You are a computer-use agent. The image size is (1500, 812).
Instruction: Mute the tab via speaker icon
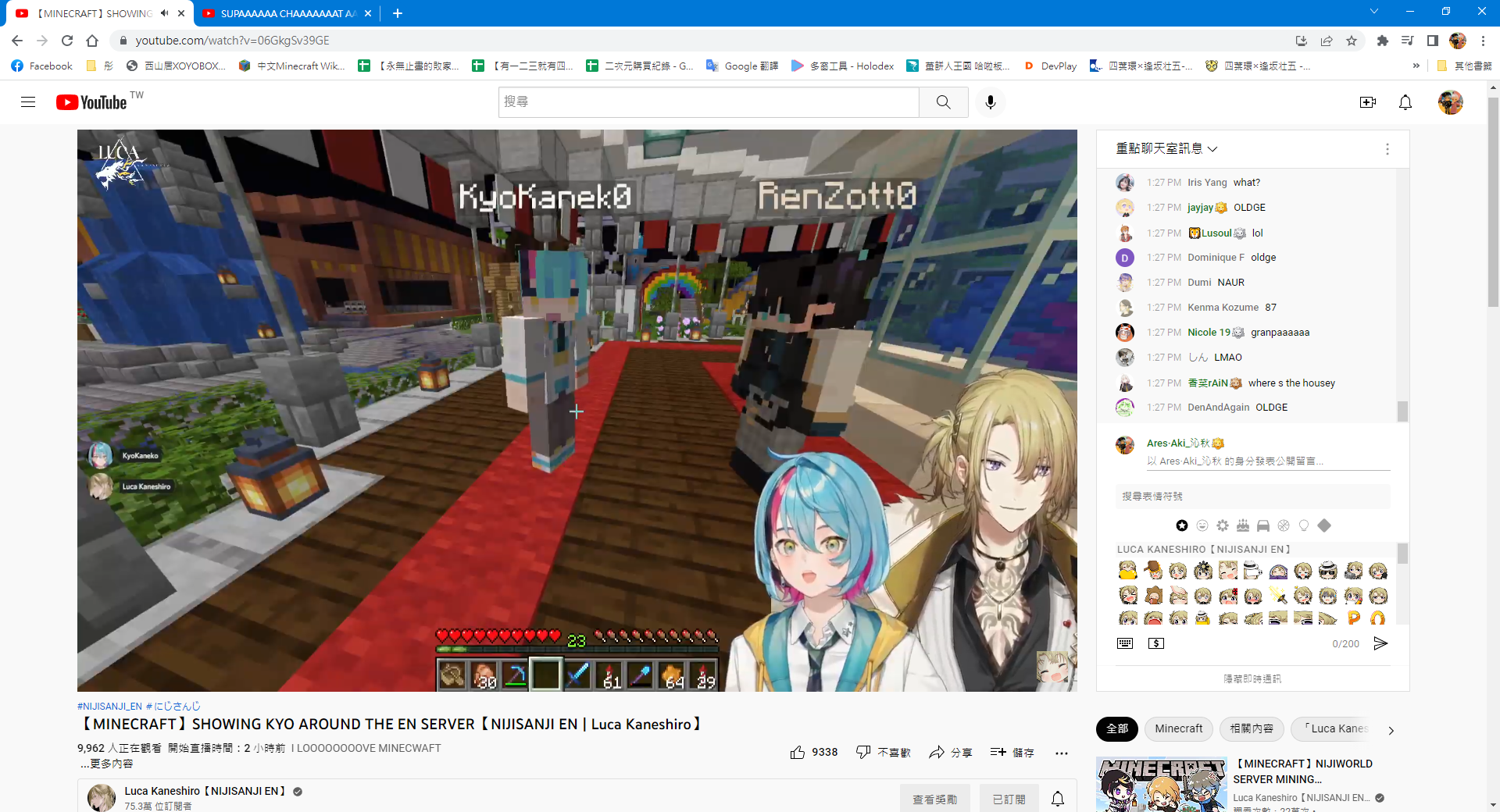coord(164,13)
